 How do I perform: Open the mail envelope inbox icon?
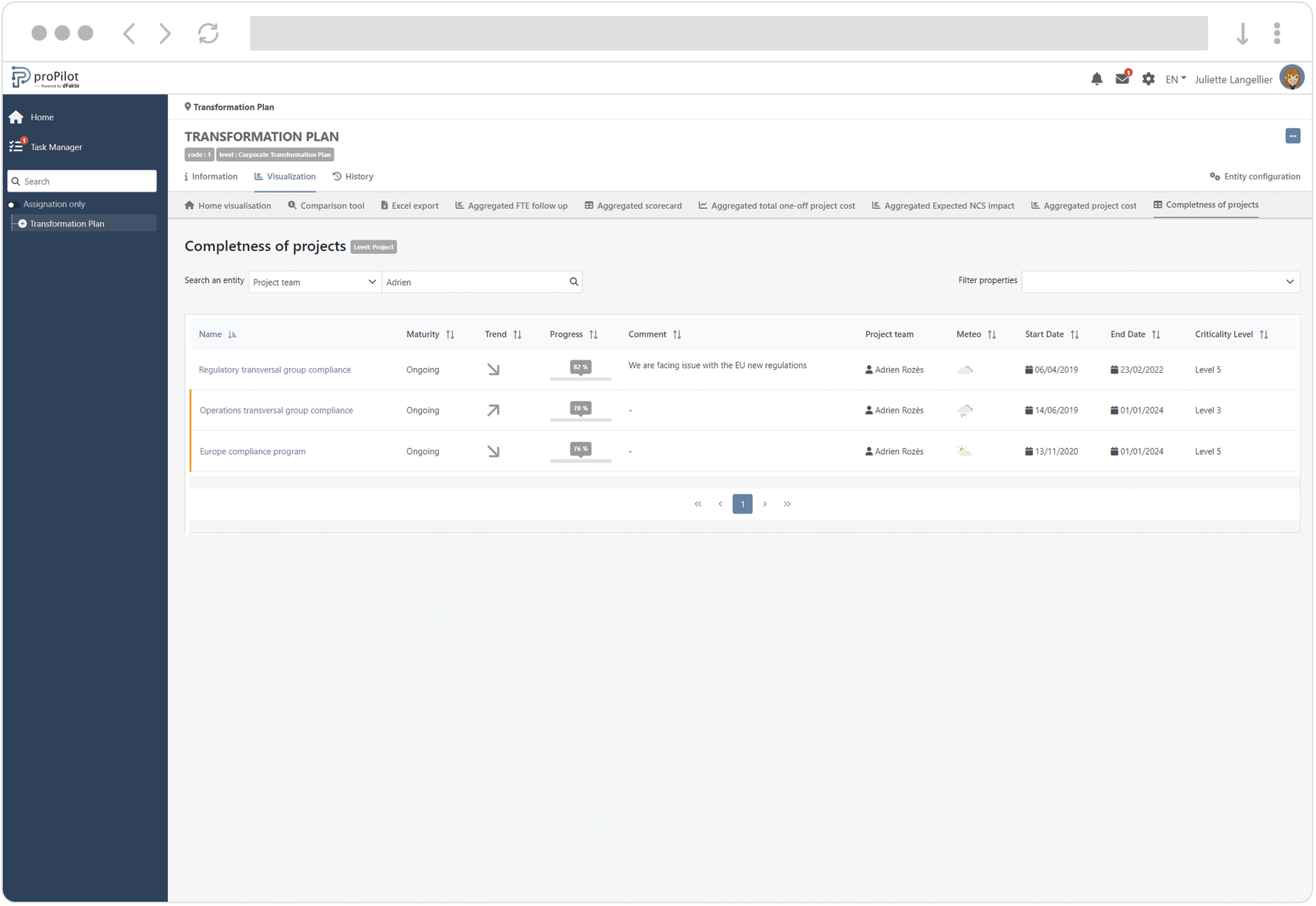(1122, 78)
